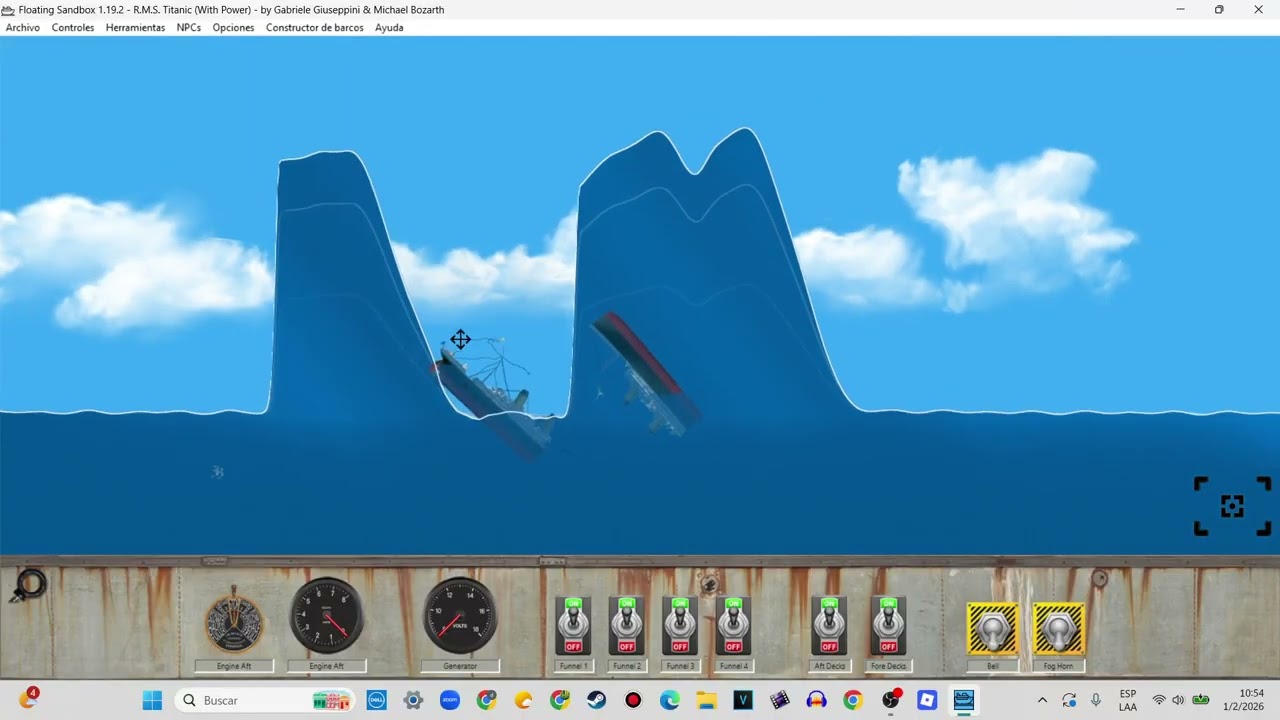Open the Constructor de barcos menu

(x=315, y=28)
